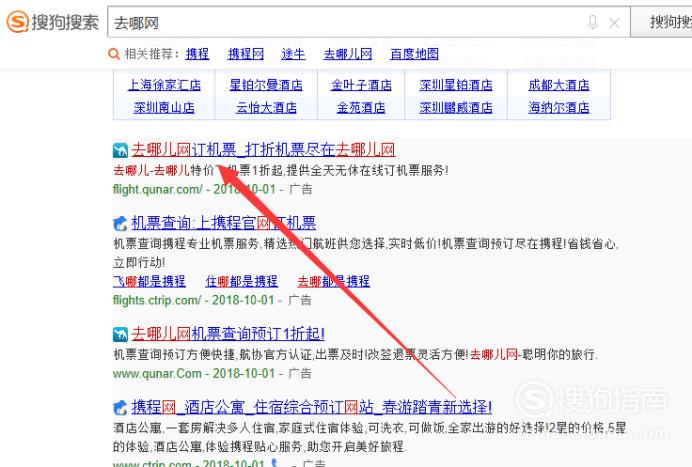Open result 机票查询:上携程官网订机票

(224, 223)
